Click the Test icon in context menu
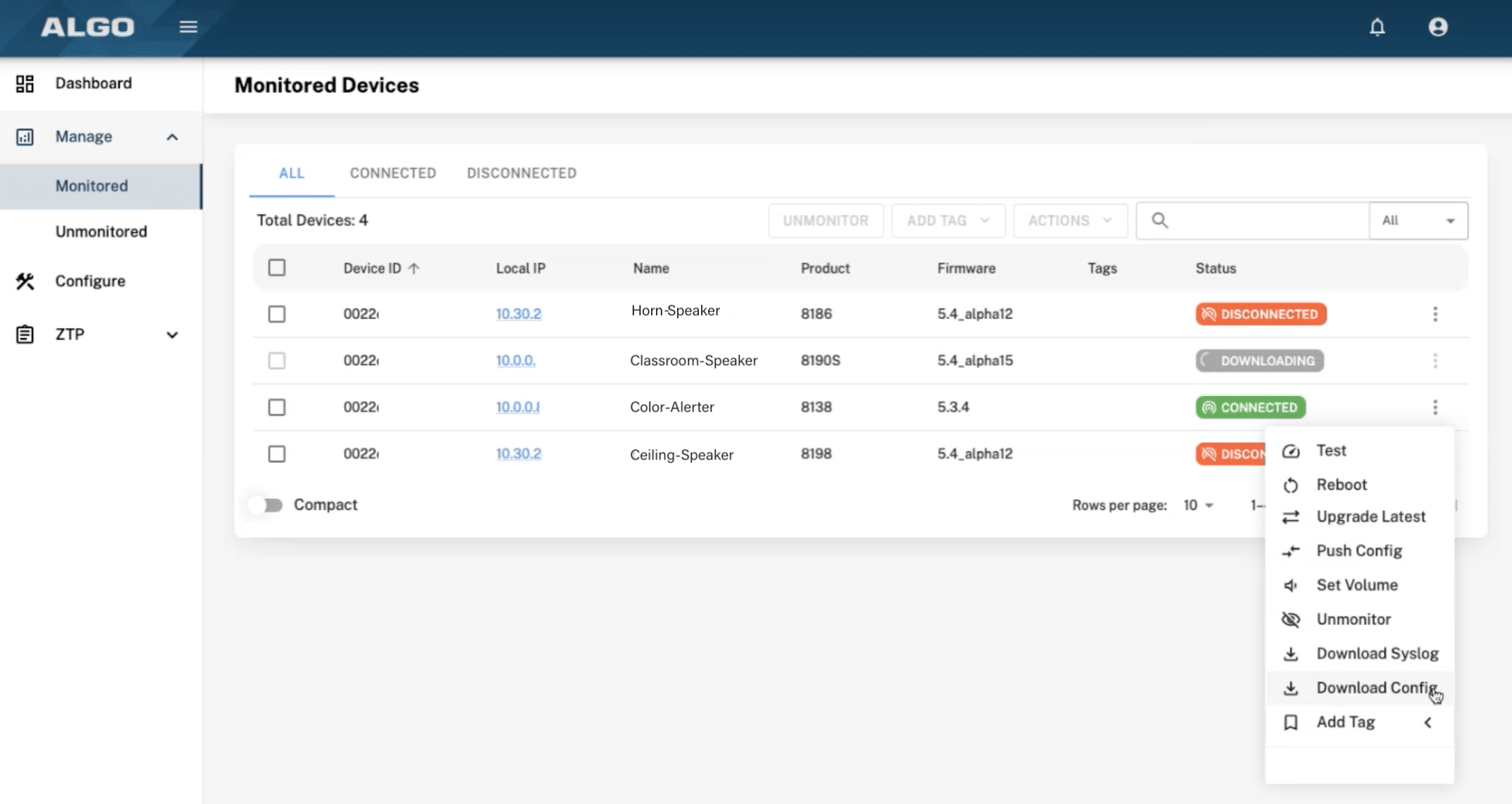1512x804 pixels. pyautogui.click(x=1290, y=450)
